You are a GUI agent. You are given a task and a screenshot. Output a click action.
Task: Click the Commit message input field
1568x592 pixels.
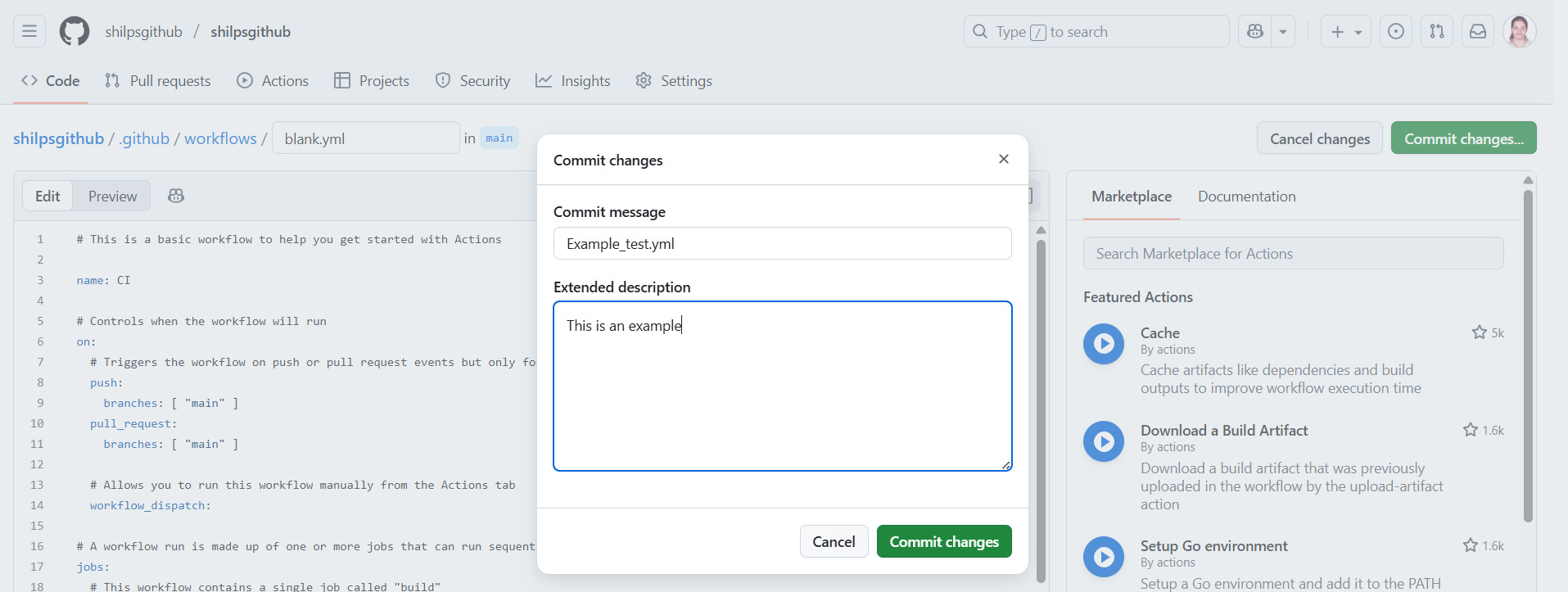pos(782,243)
